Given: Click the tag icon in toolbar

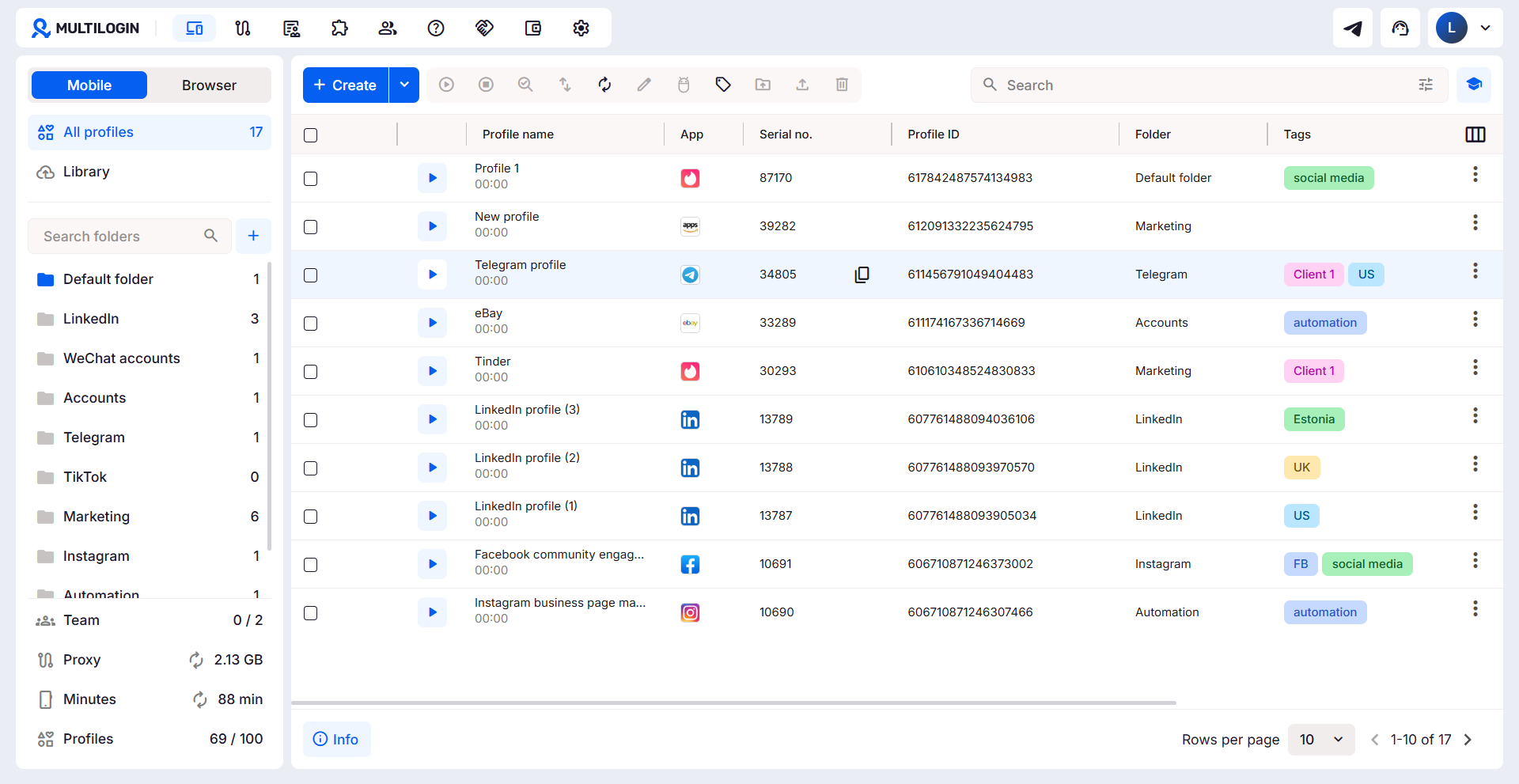Looking at the screenshot, I should (x=723, y=85).
